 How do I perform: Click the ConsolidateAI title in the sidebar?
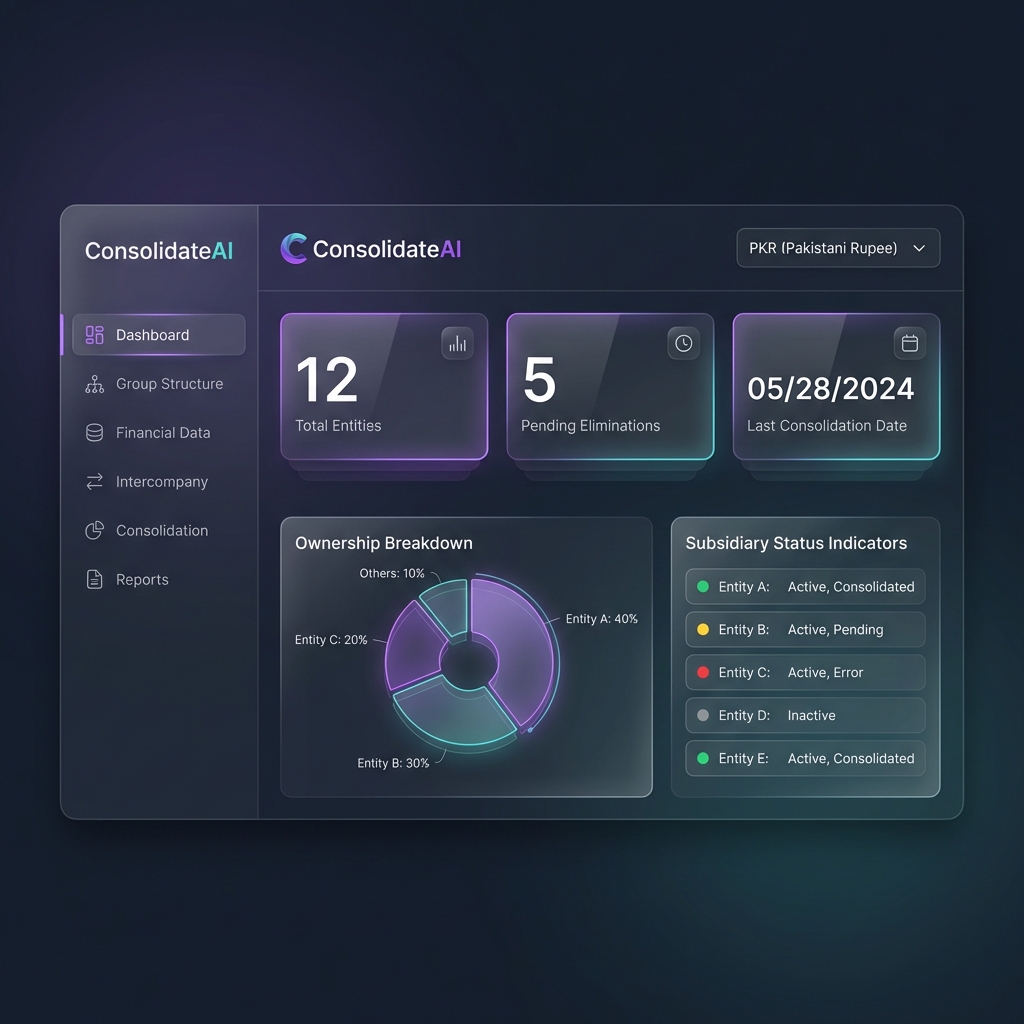pos(158,251)
